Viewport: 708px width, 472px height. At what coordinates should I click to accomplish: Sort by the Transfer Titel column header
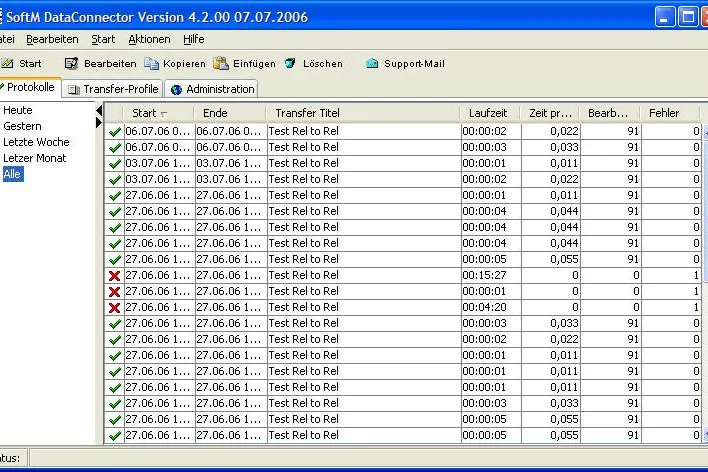[x=363, y=113]
